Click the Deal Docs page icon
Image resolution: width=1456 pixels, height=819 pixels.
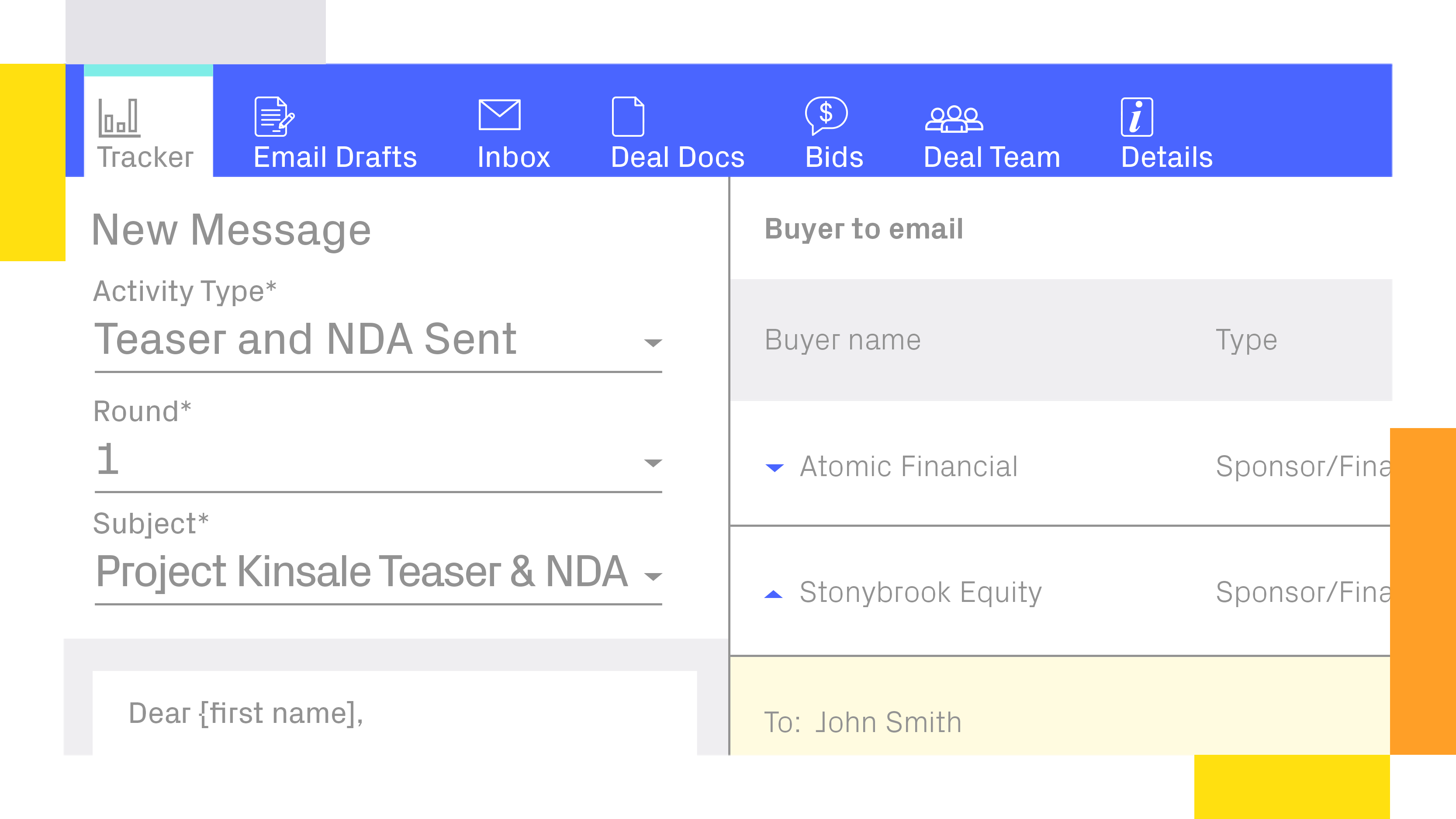[627, 117]
